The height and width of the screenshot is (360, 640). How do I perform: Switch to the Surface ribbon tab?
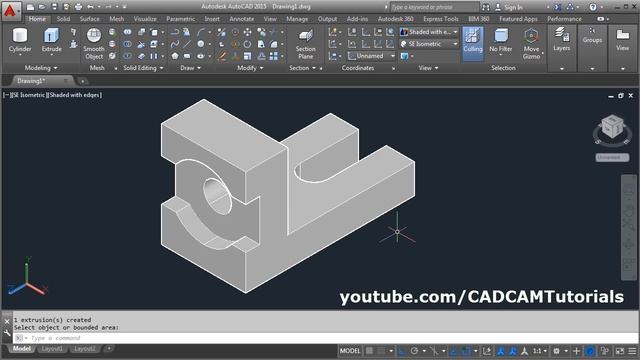[x=89, y=19]
